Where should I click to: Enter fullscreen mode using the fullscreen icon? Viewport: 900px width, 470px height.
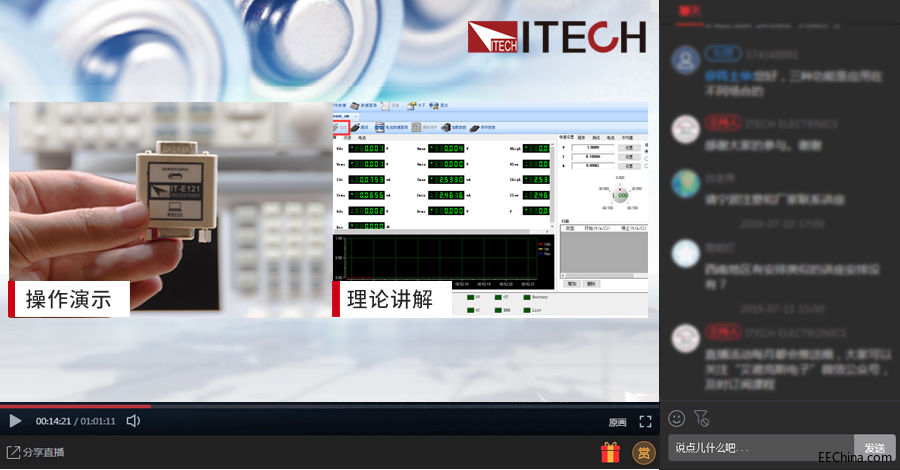[645, 422]
